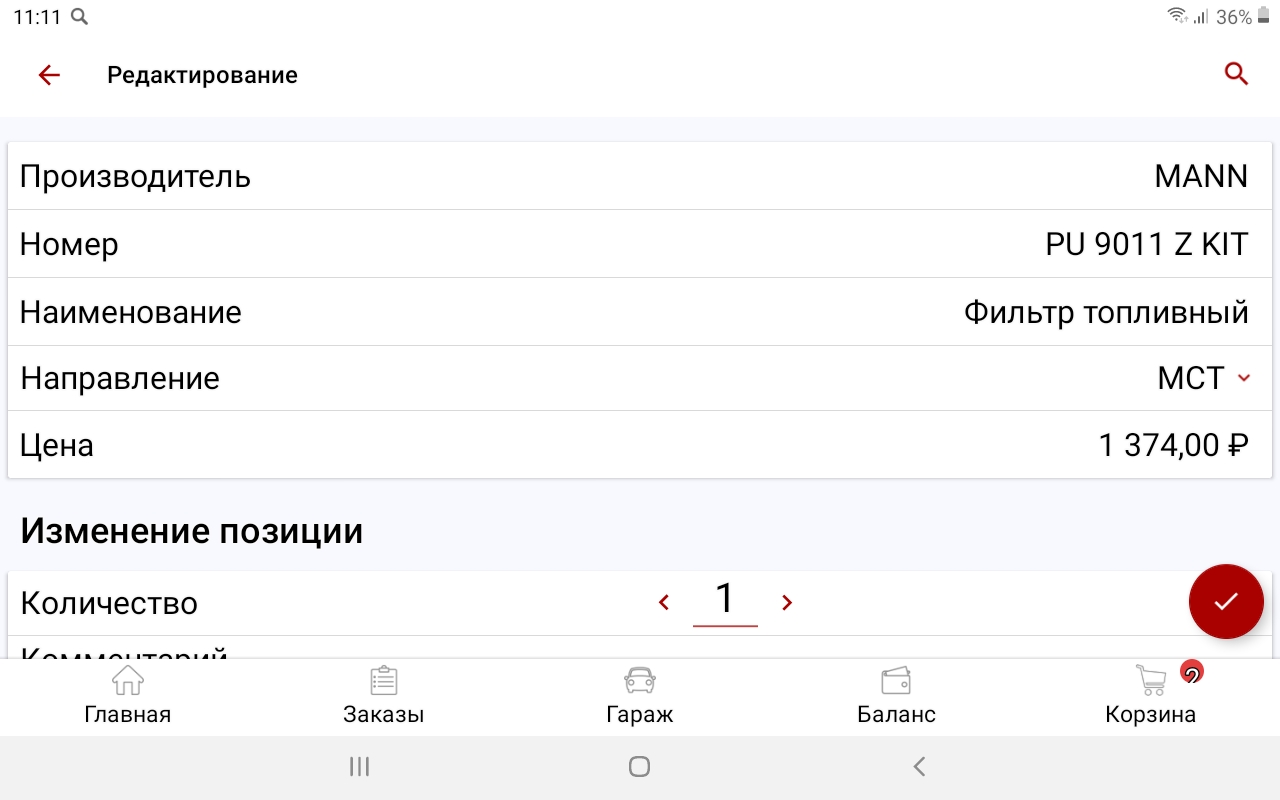Expand the Направление МСТ dropdown
The height and width of the screenshot is (800, 1280).
(x=1204, y=378)
